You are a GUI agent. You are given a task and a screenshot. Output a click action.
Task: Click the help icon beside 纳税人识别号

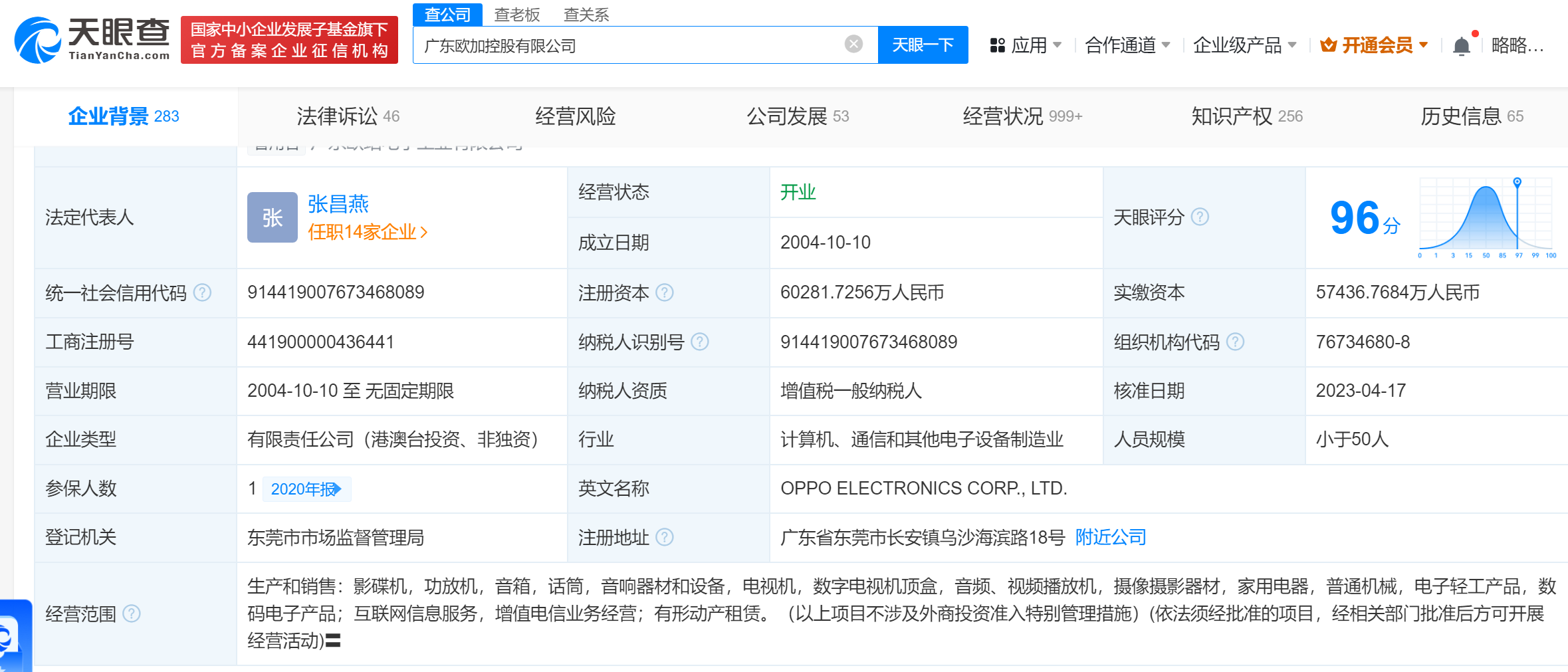coord(700,342)
